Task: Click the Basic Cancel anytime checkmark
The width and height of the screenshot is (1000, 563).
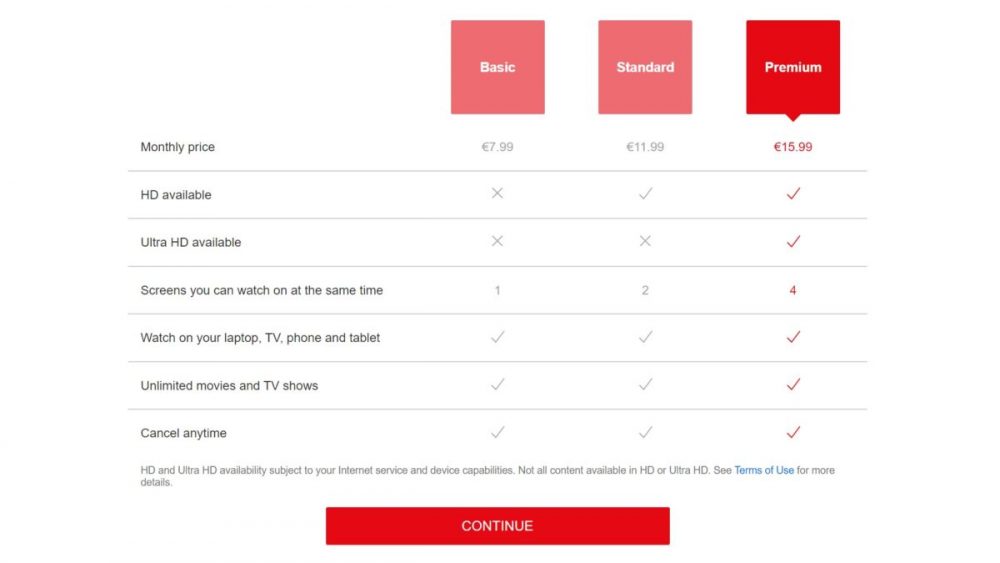Action: [x=497, y=432]
